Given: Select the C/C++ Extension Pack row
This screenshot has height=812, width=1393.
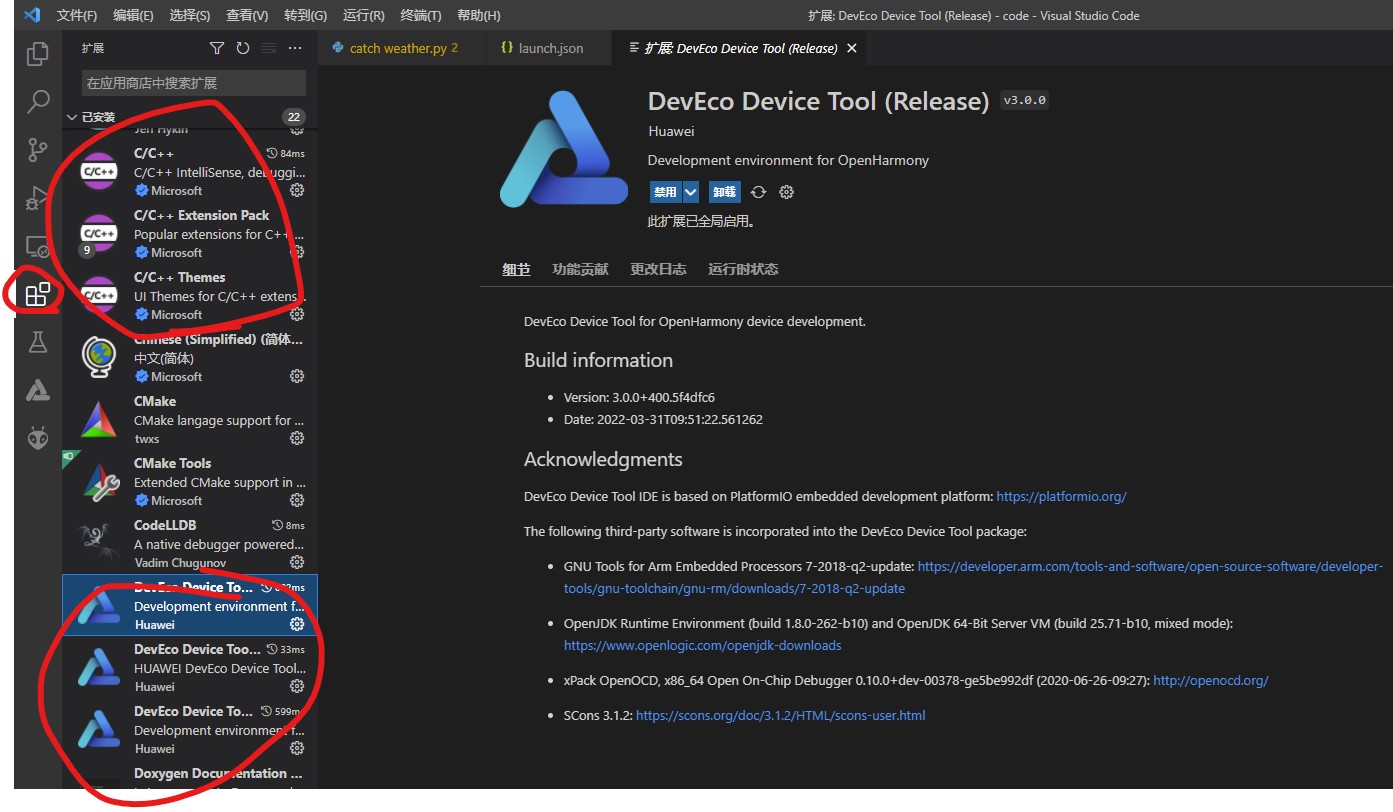Looking at the screenshot, I should pyautogui.click(x=190, y=234).
